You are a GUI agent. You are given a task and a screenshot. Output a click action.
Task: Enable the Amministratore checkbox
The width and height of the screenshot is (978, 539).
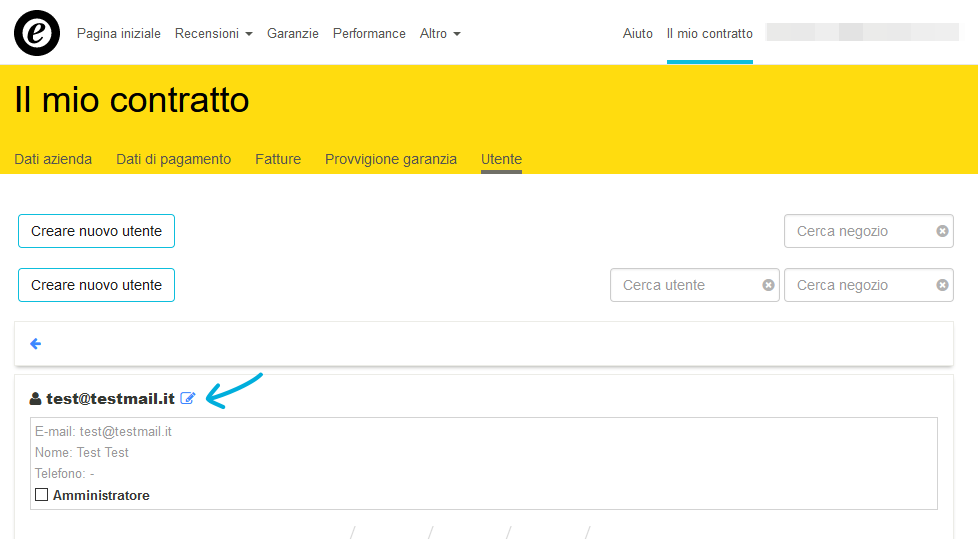click(42, 495)
